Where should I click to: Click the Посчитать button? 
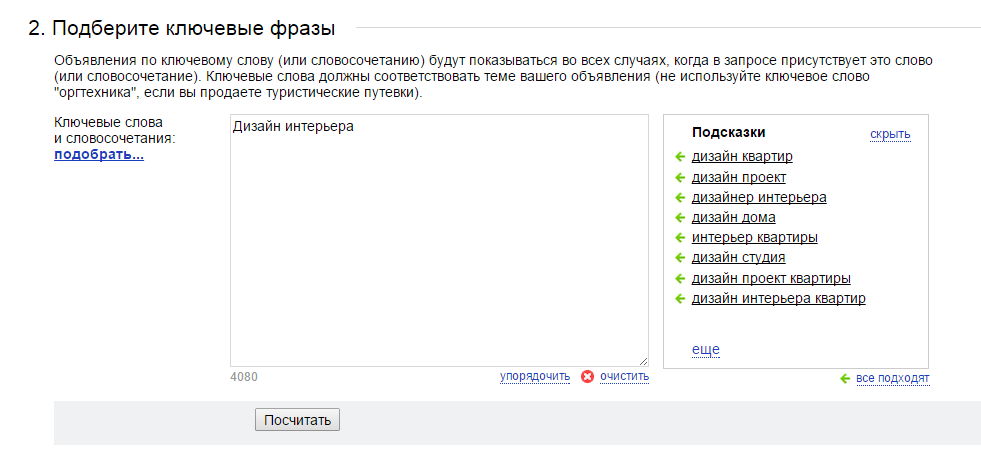point(297,420)
